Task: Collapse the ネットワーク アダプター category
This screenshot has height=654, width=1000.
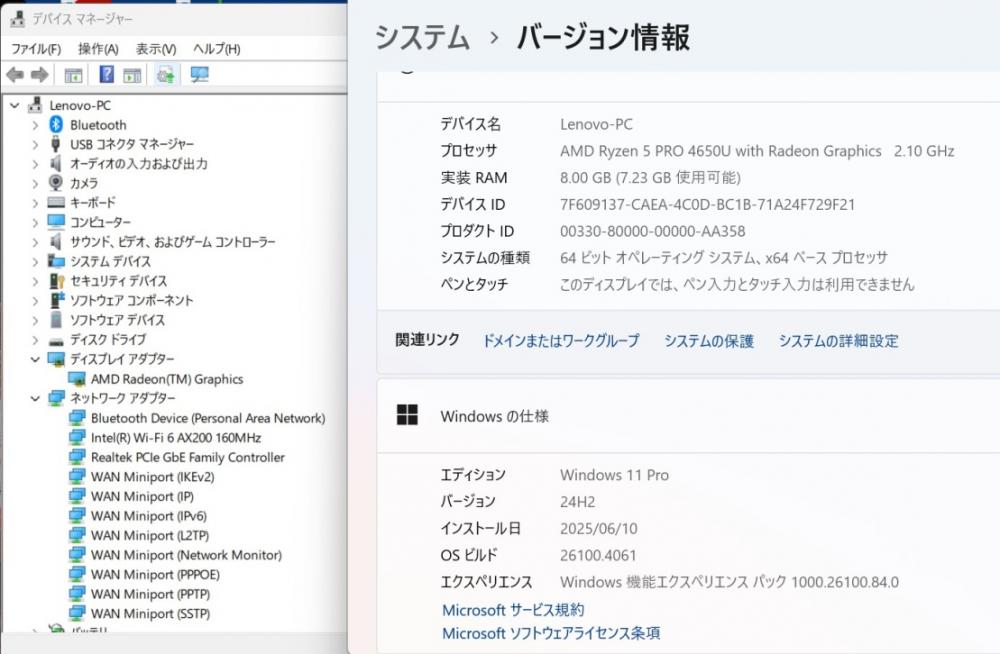Action: tap(36, 398)
